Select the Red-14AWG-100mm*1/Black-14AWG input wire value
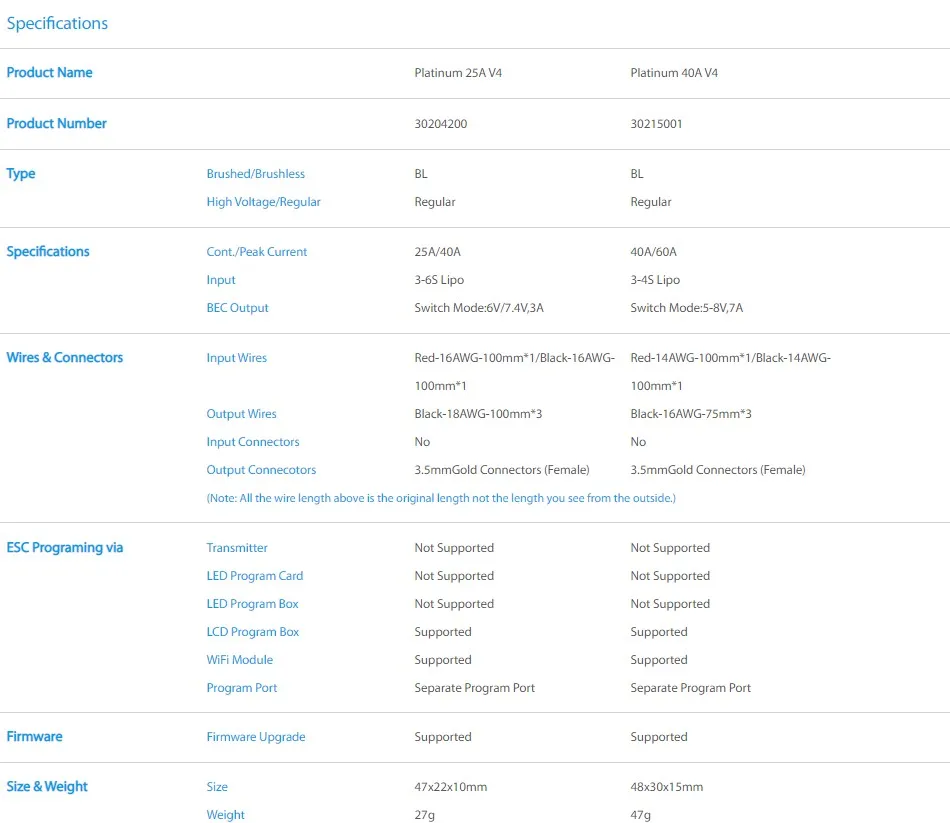The image size is (950, 823). click(x=730, y=372)
